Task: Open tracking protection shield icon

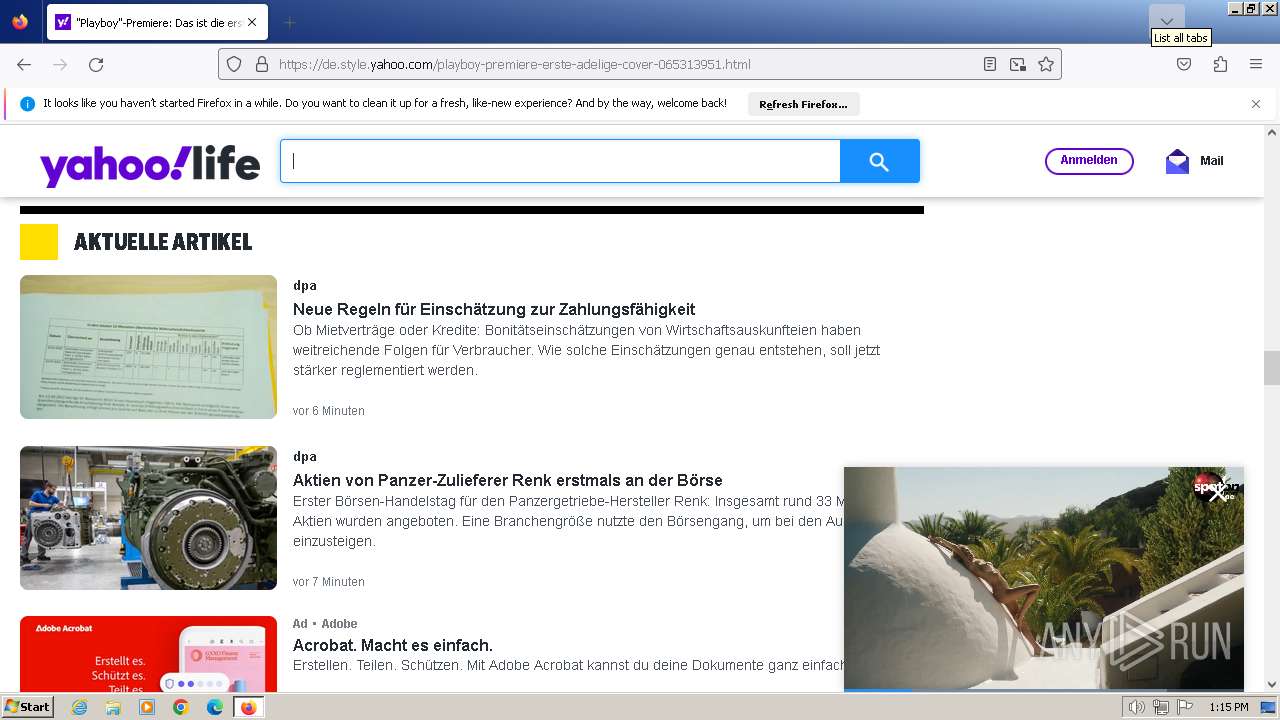Action: pos(234,64)
